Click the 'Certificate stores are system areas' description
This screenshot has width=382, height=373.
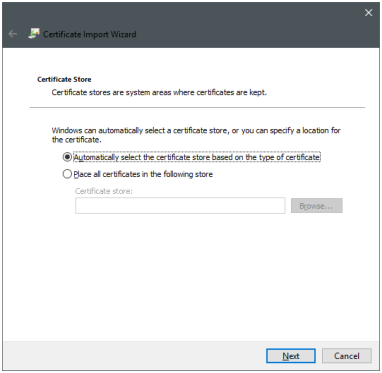click(x=159, y=92)
